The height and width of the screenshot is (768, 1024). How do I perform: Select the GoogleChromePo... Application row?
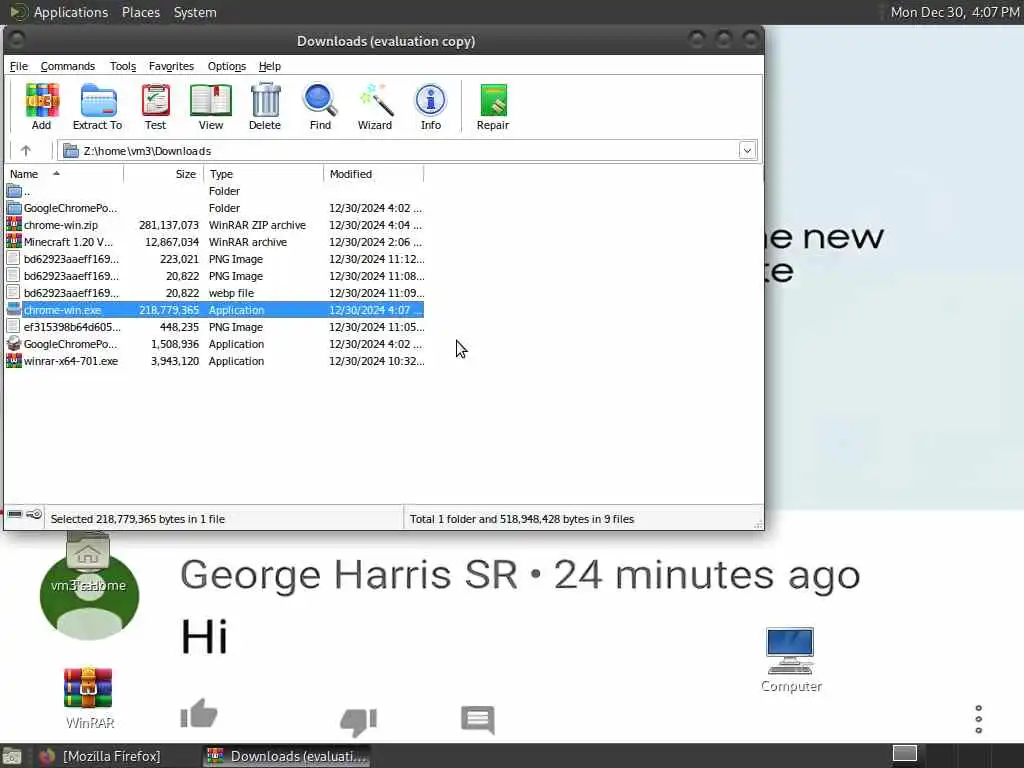pos(215,344)
